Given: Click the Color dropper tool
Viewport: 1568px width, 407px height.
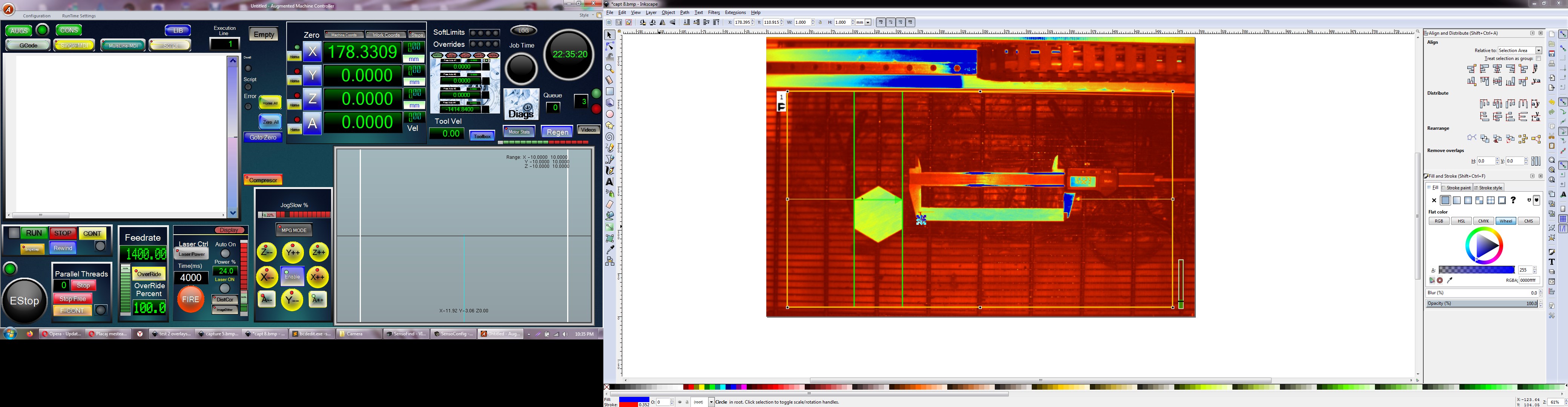Looking at the screenshot, I should point(609,250).
